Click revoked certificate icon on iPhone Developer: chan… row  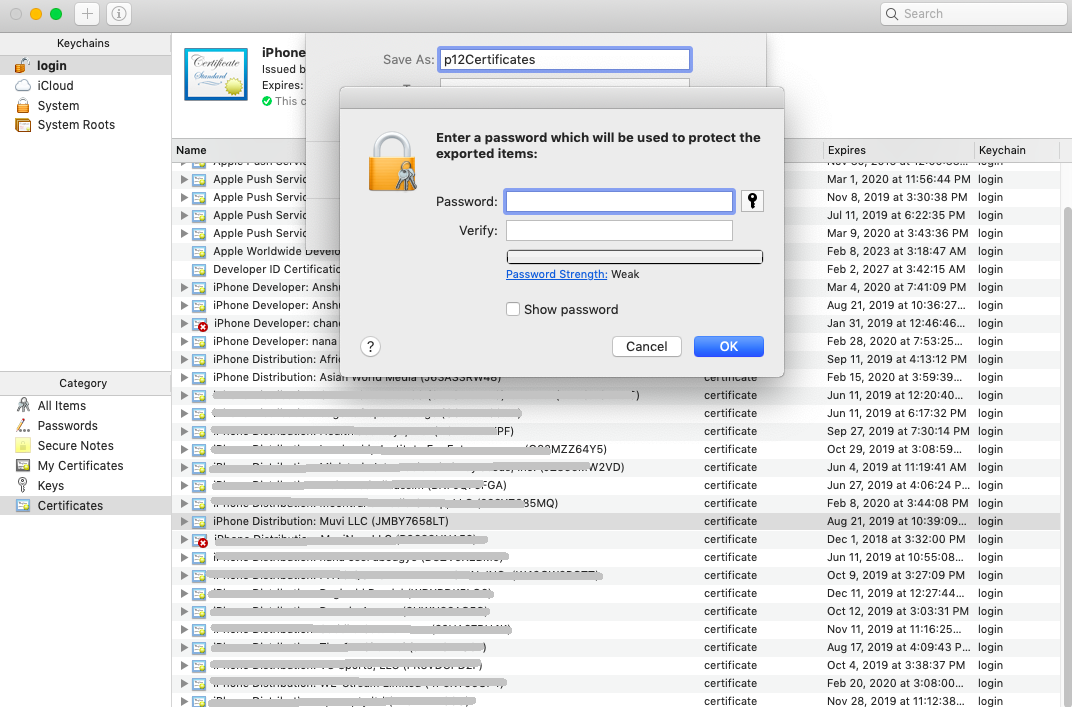point(200,324)
